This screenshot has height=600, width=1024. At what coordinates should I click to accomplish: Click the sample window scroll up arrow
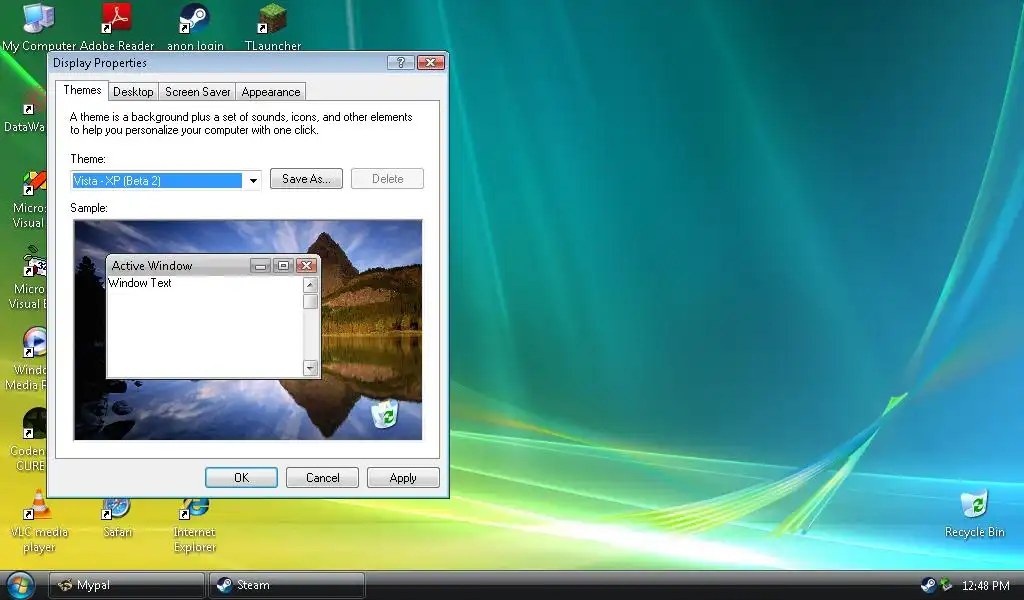(x=311, y=285)
